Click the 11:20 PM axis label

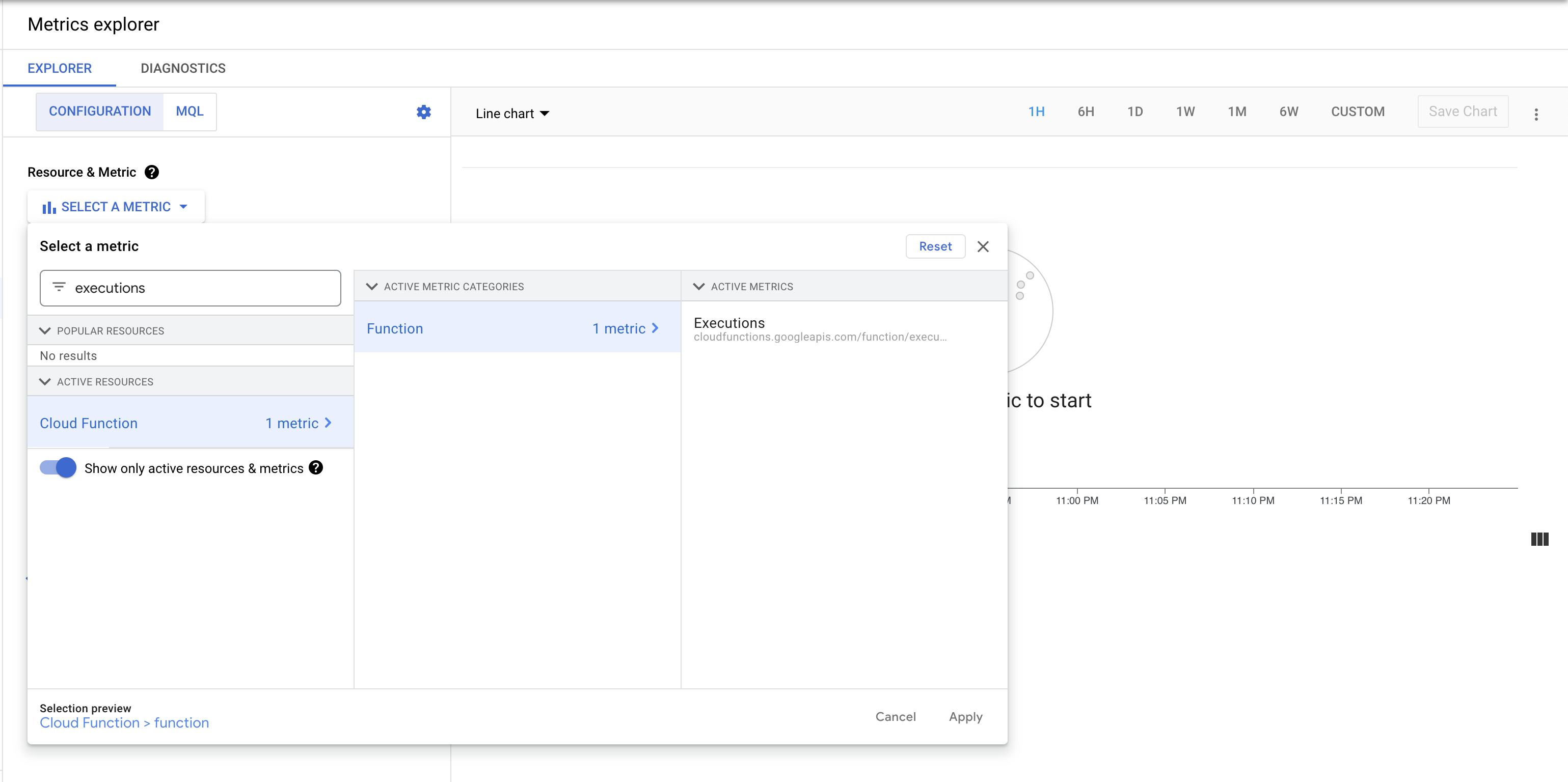(1428, 500)
